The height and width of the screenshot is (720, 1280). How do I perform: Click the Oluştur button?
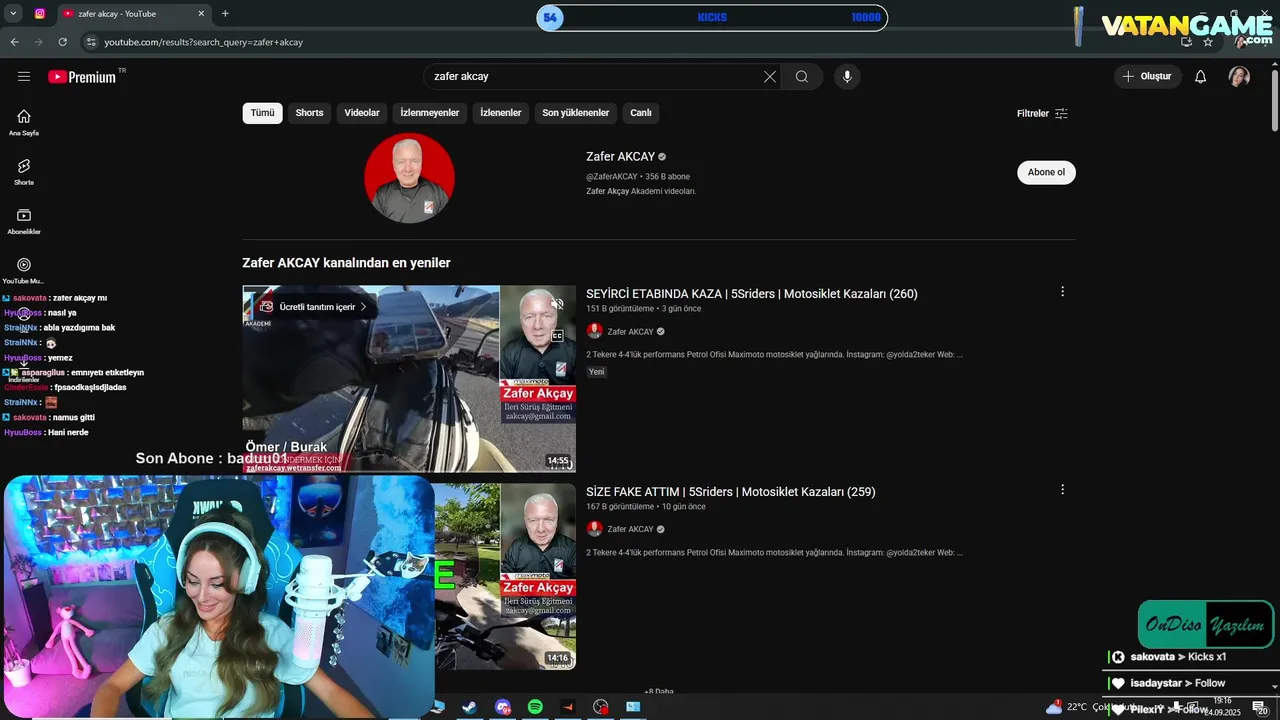[x=1147, y=77]
